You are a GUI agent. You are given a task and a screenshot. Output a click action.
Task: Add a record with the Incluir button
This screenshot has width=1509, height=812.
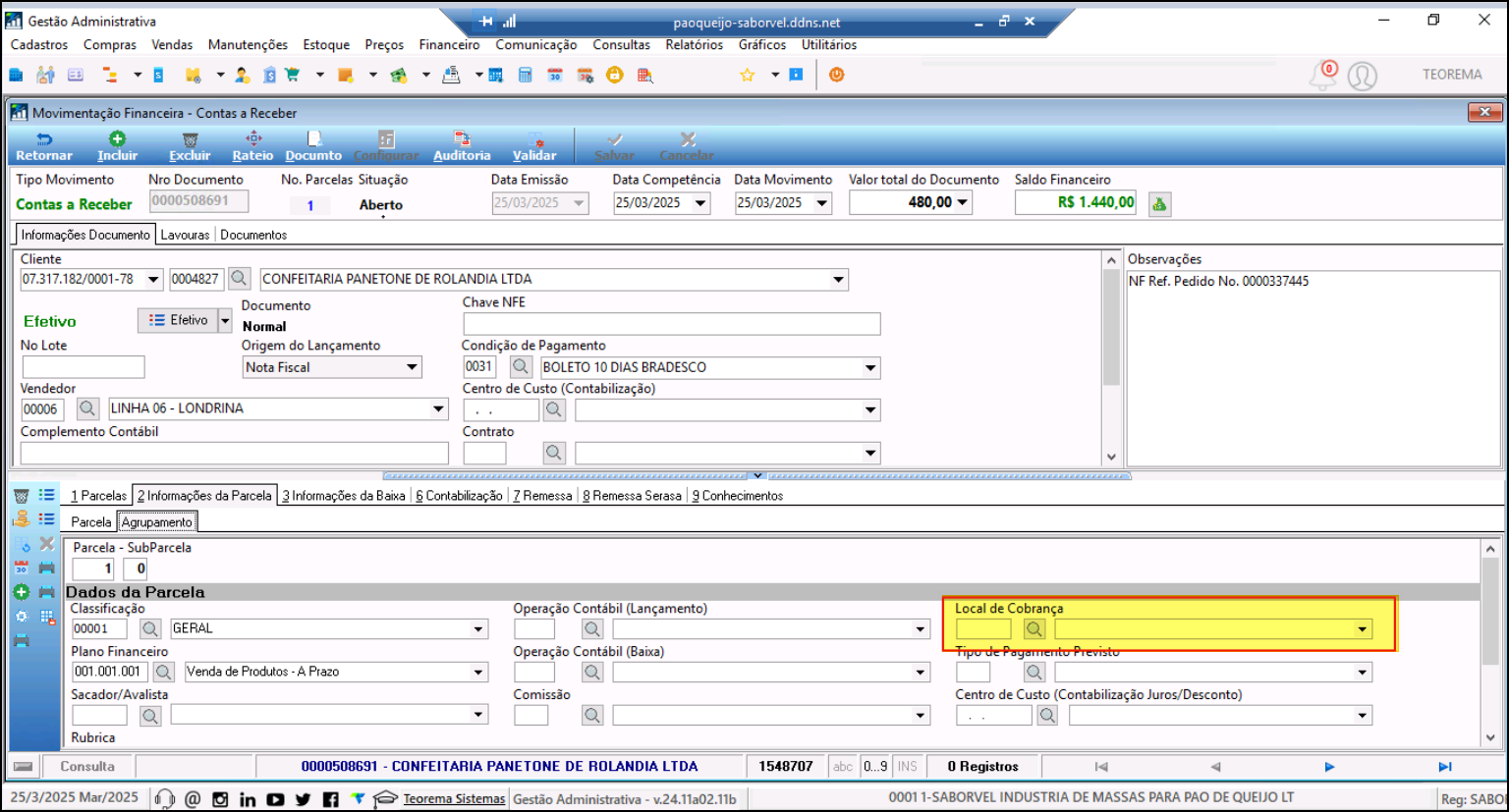coord(117,146)
